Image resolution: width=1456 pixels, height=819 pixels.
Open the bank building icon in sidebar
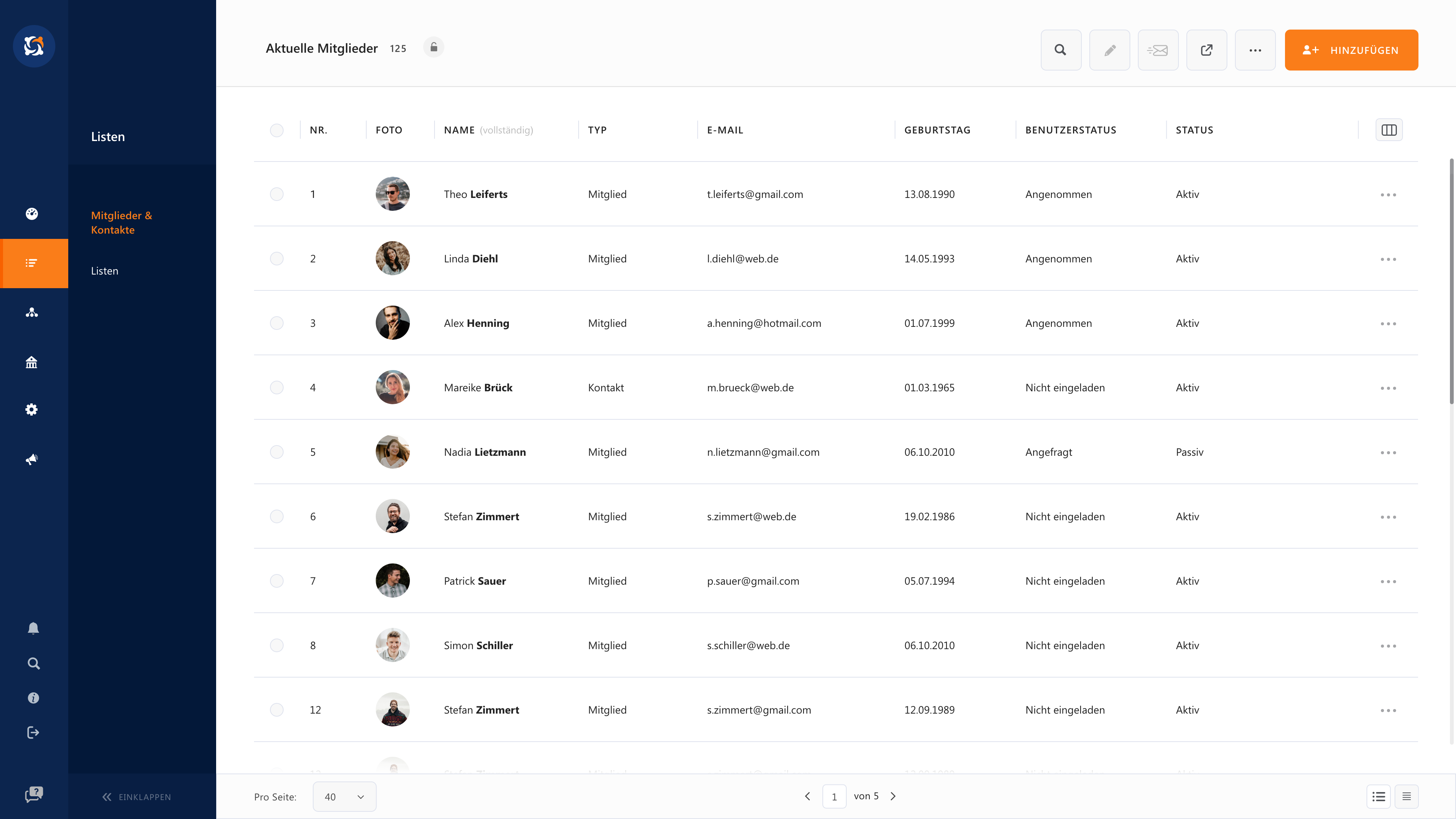31,362
